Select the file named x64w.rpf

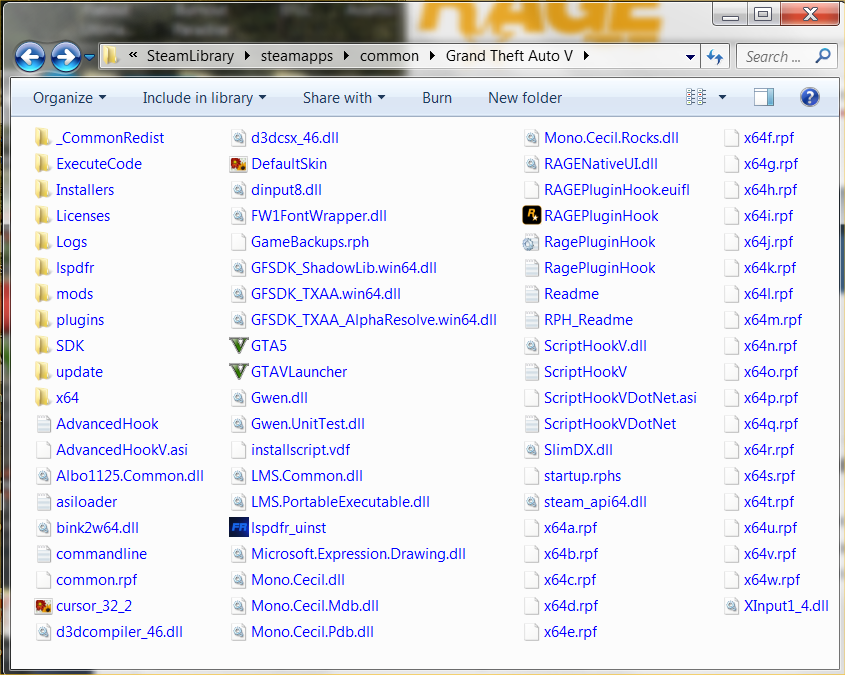coord(772,580)
